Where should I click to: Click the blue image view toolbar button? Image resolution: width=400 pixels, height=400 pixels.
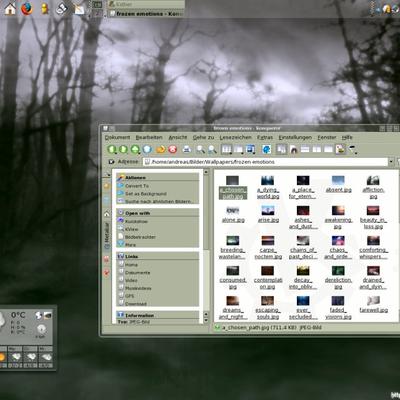tap(250, 149)
